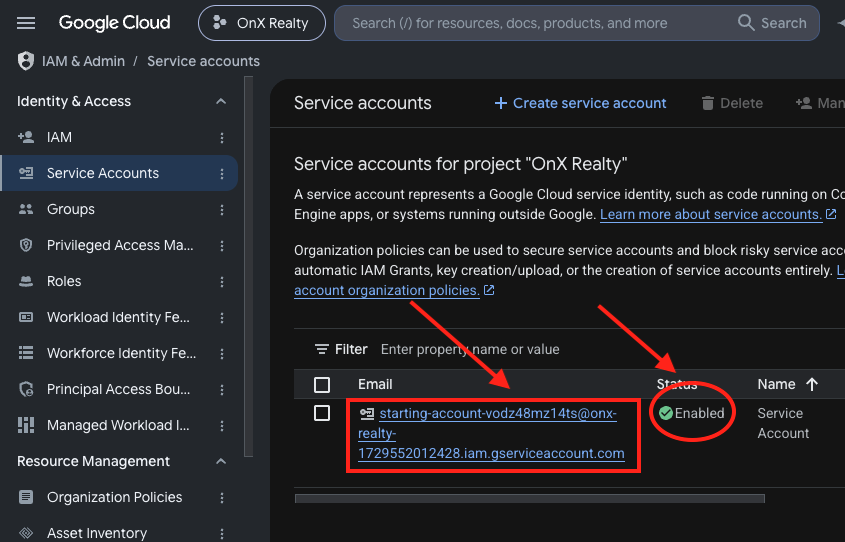Image resolution: width=845 pixels, height=542 pixels.
Task: Click the Enabled status cell
Action: 691,413
